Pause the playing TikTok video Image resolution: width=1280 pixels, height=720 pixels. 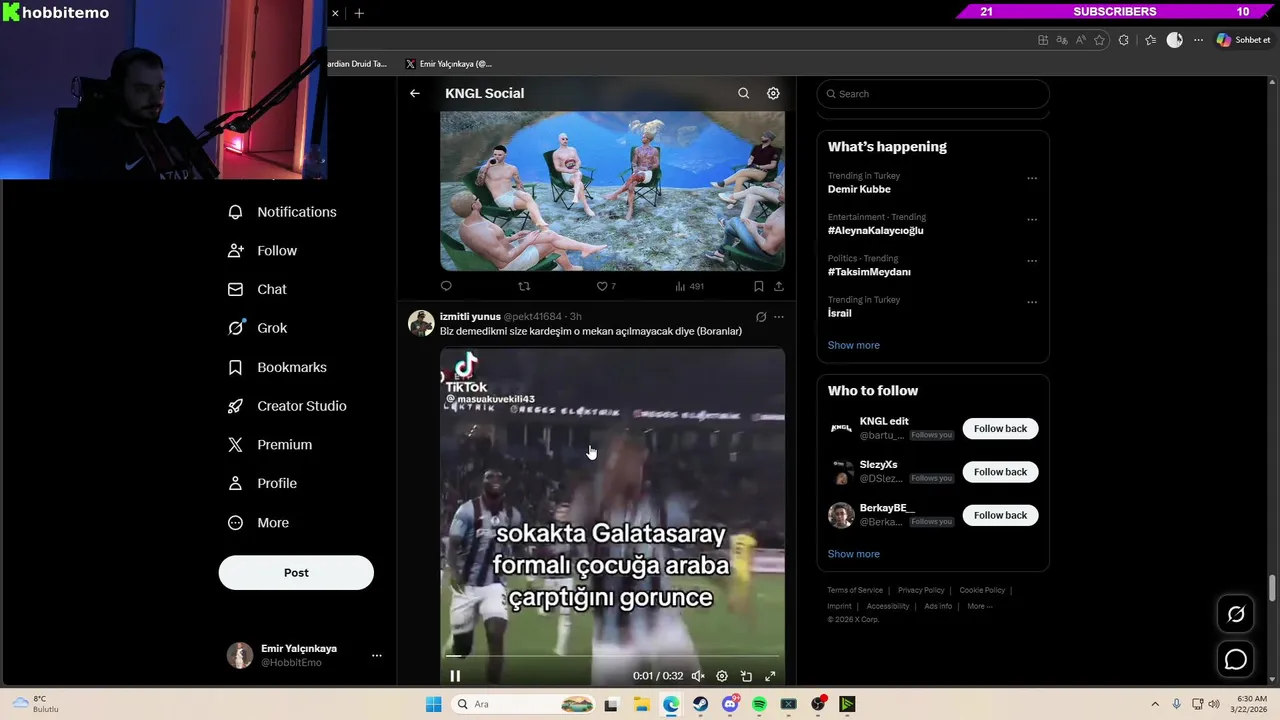pos(455,676)
